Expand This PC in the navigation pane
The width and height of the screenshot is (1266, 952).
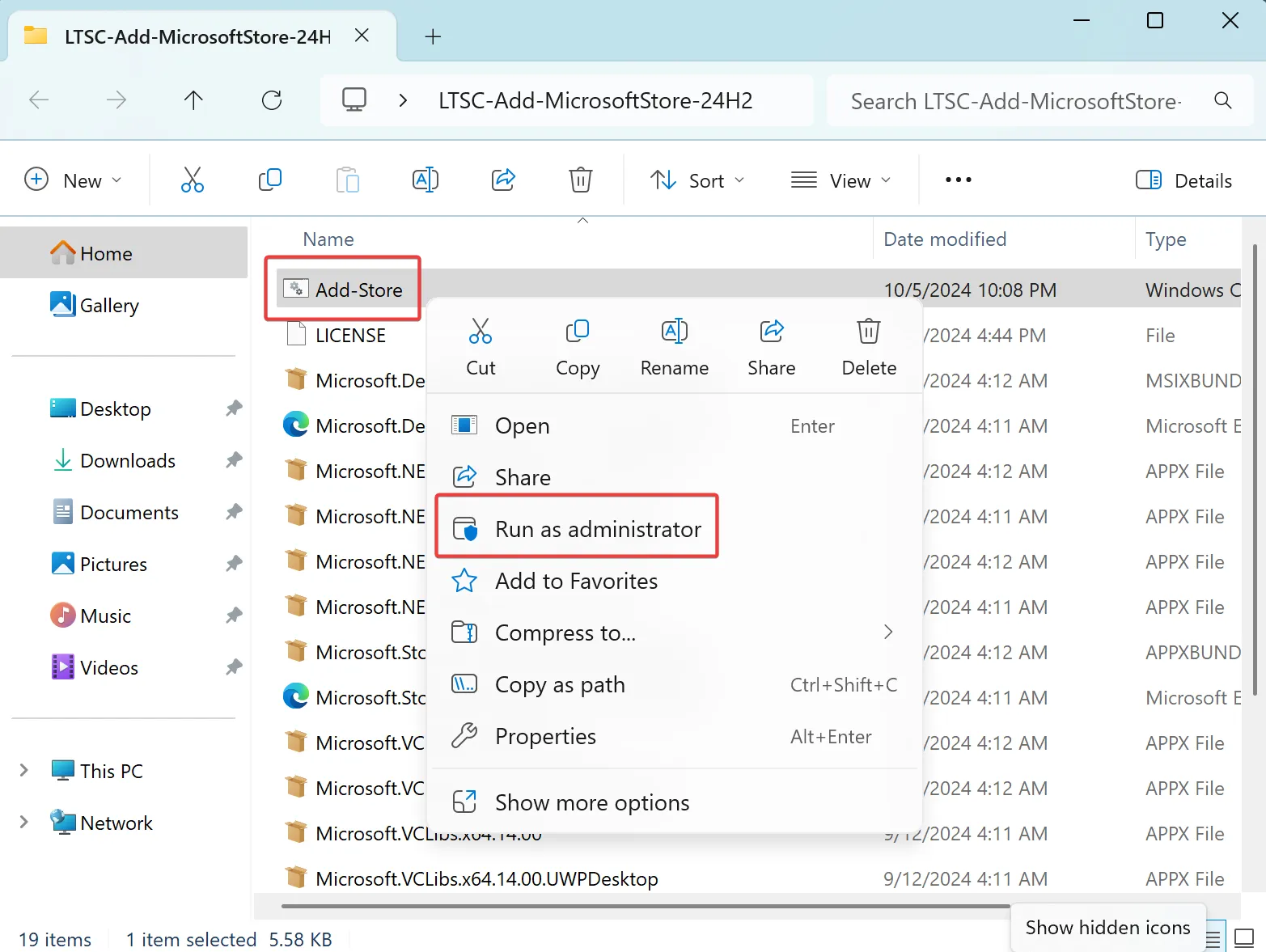(23, 770)
